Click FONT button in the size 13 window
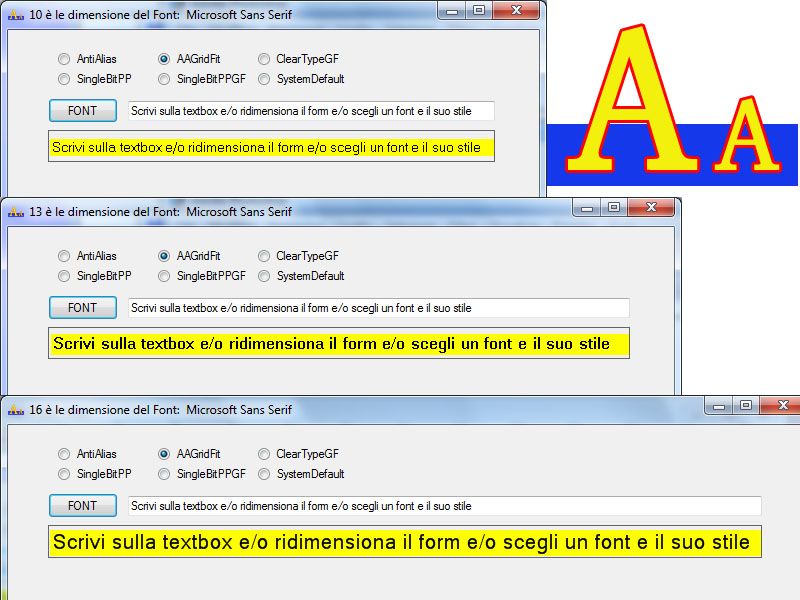The image size is (800, 600). coord(83,308)
